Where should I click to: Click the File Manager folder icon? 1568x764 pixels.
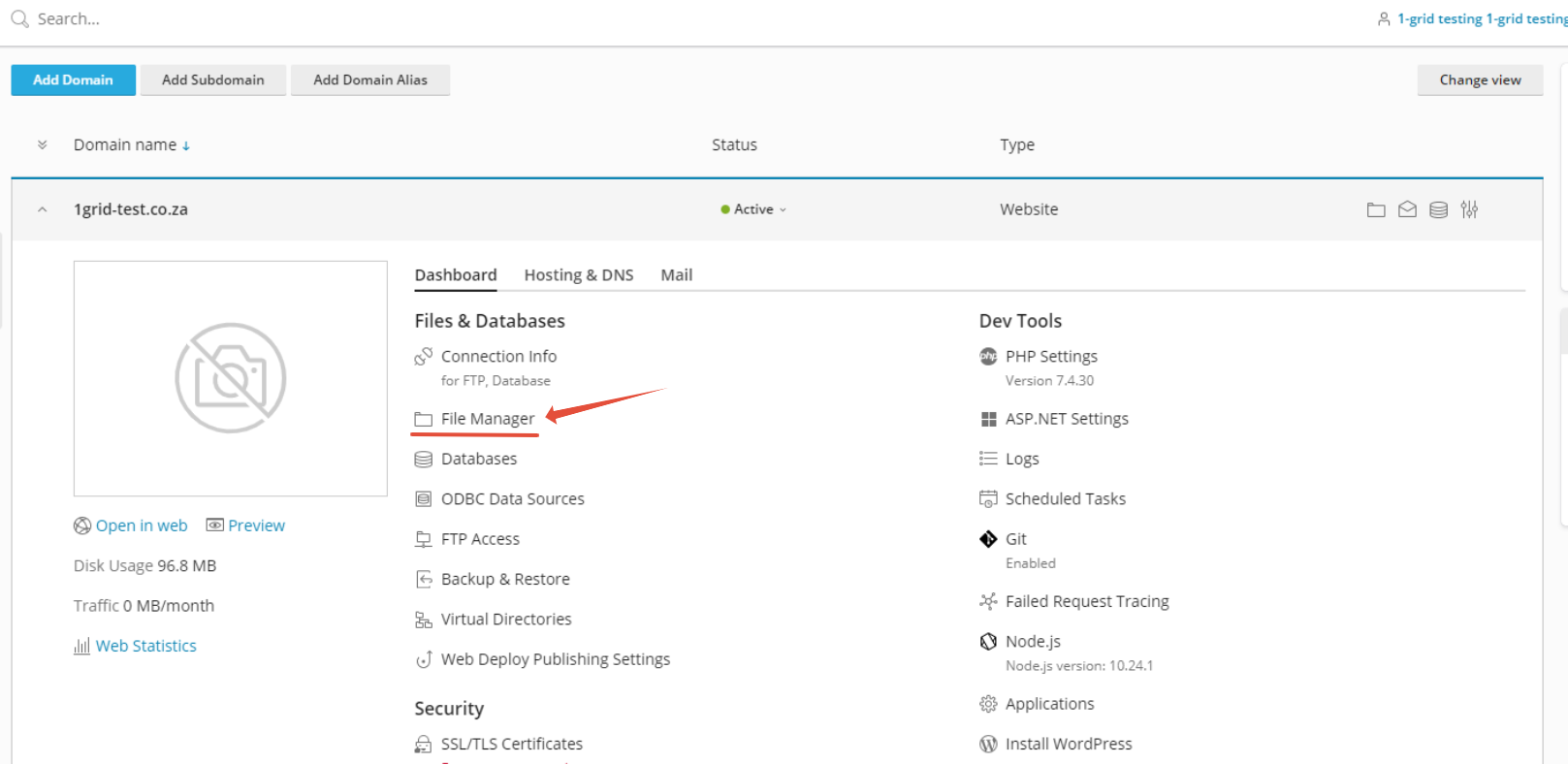tap(423, 419)
